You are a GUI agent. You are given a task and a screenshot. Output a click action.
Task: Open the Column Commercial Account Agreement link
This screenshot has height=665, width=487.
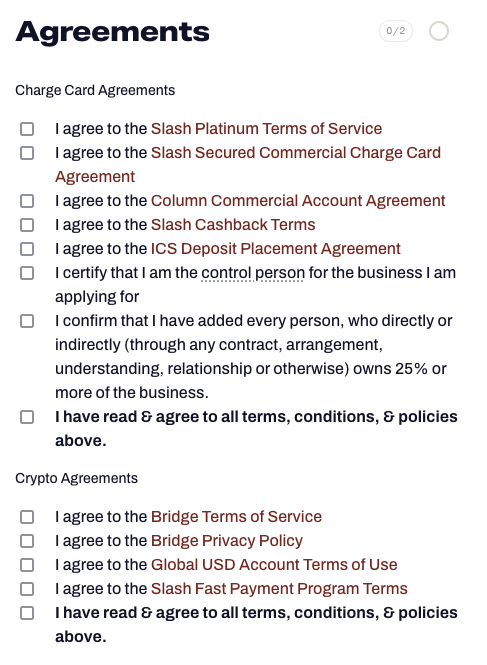pos(298,201)
